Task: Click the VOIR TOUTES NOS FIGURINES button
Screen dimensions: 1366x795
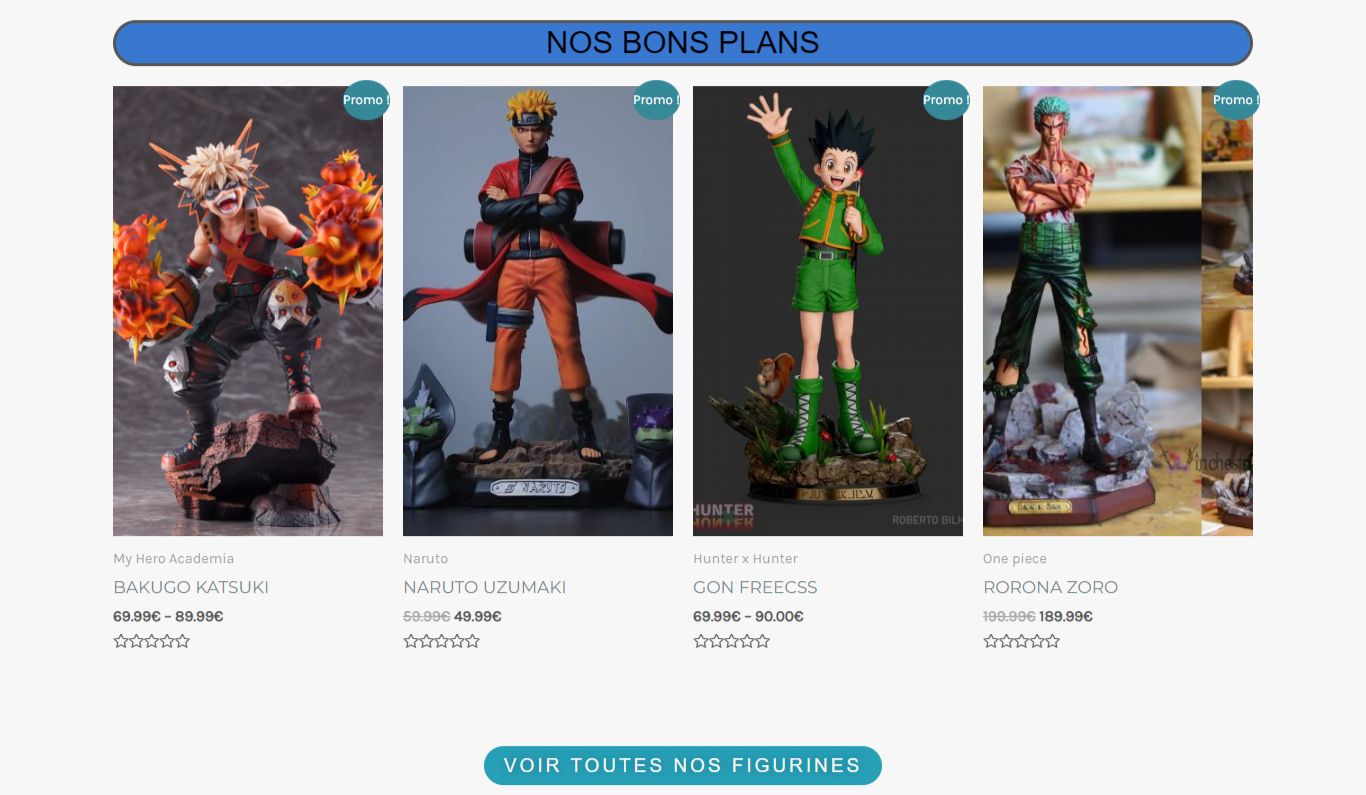Action: (683, 765)
